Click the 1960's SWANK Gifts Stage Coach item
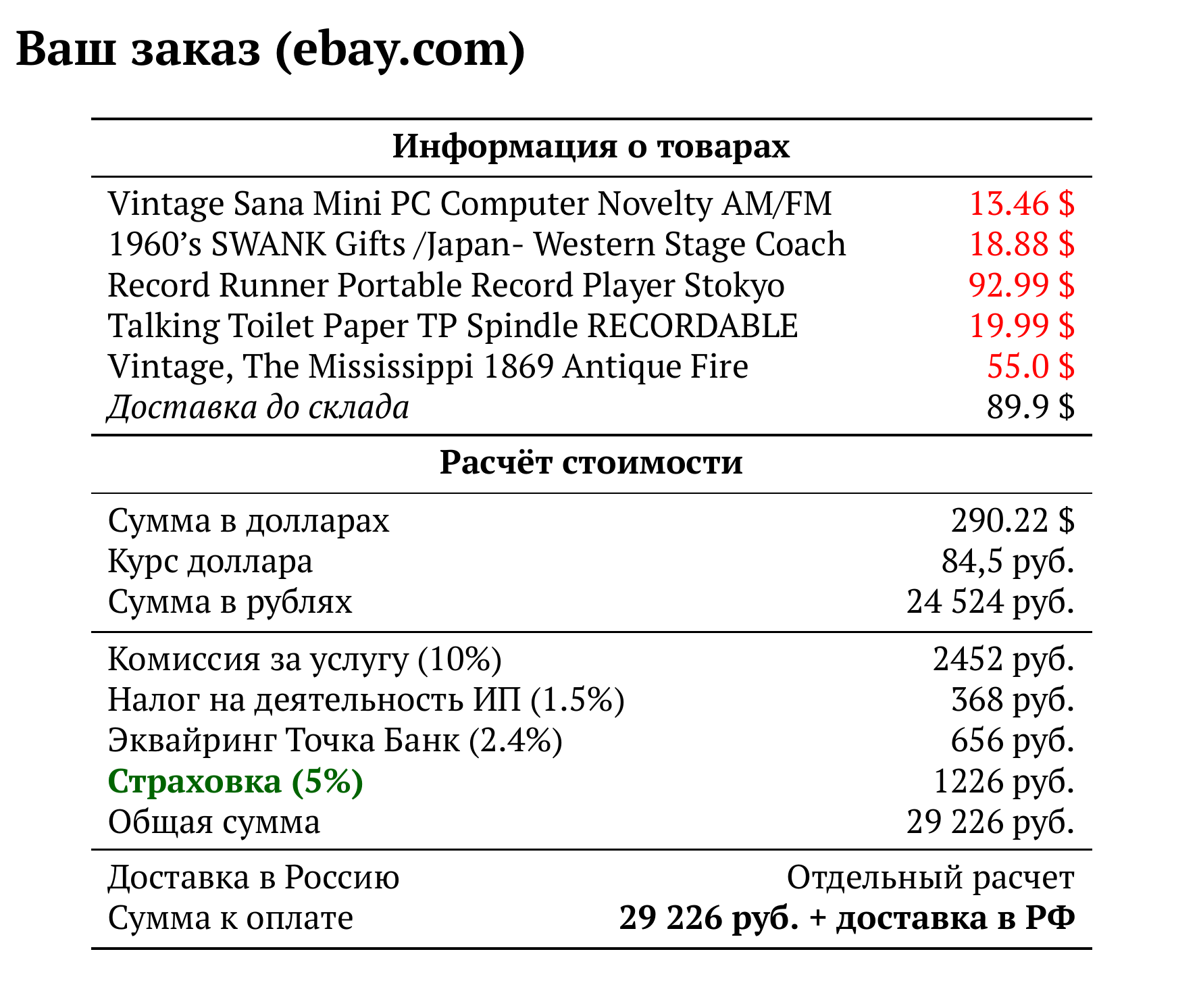This screenshot has width=1199, height=1008. 477,244
